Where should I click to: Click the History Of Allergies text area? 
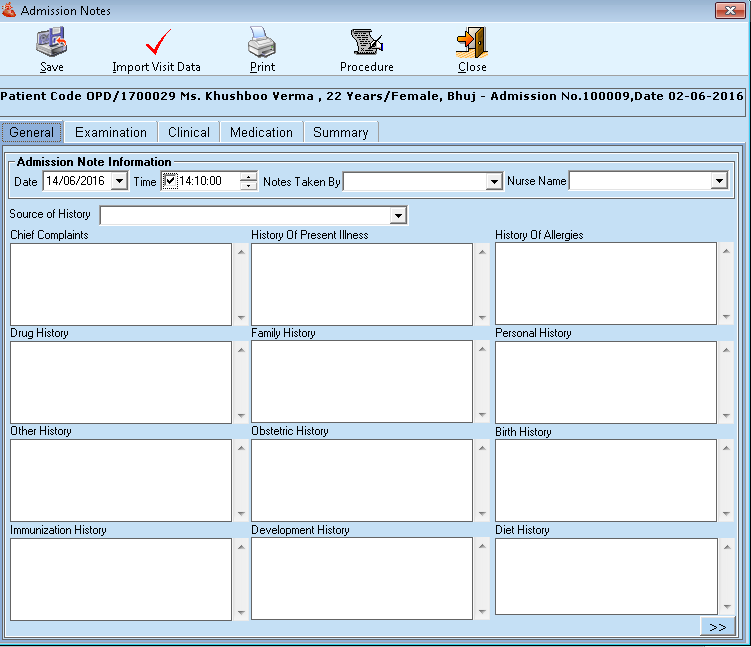pyautogui.click(x=605, y=283)
